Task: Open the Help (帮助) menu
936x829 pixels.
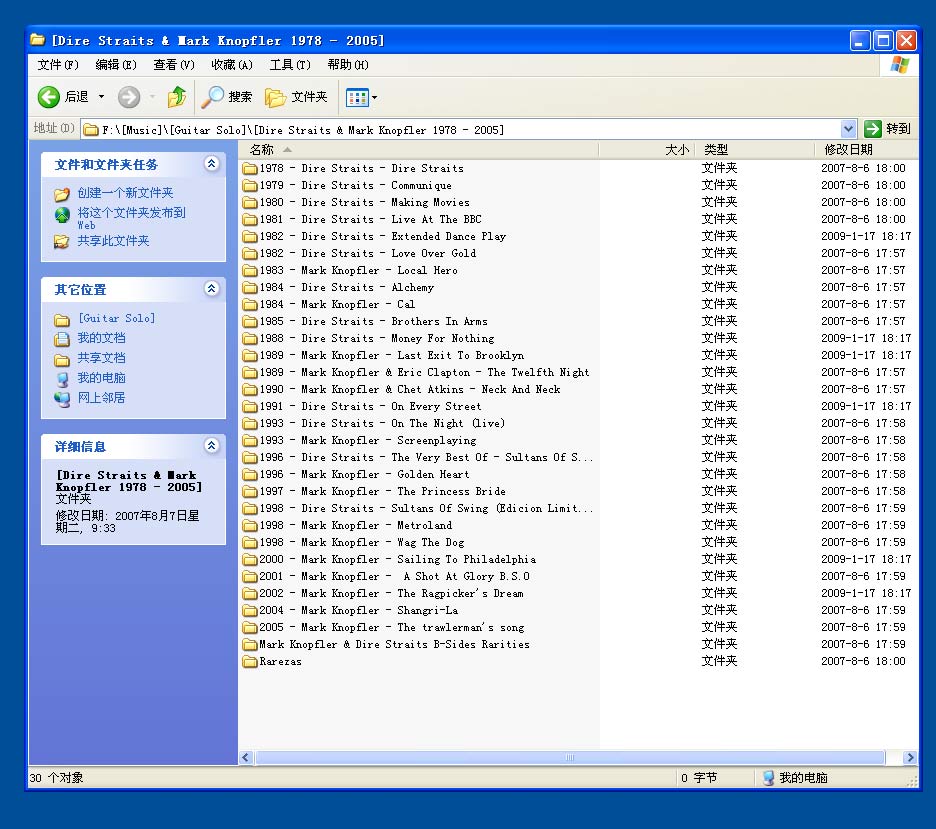Action: pos(348,64)
